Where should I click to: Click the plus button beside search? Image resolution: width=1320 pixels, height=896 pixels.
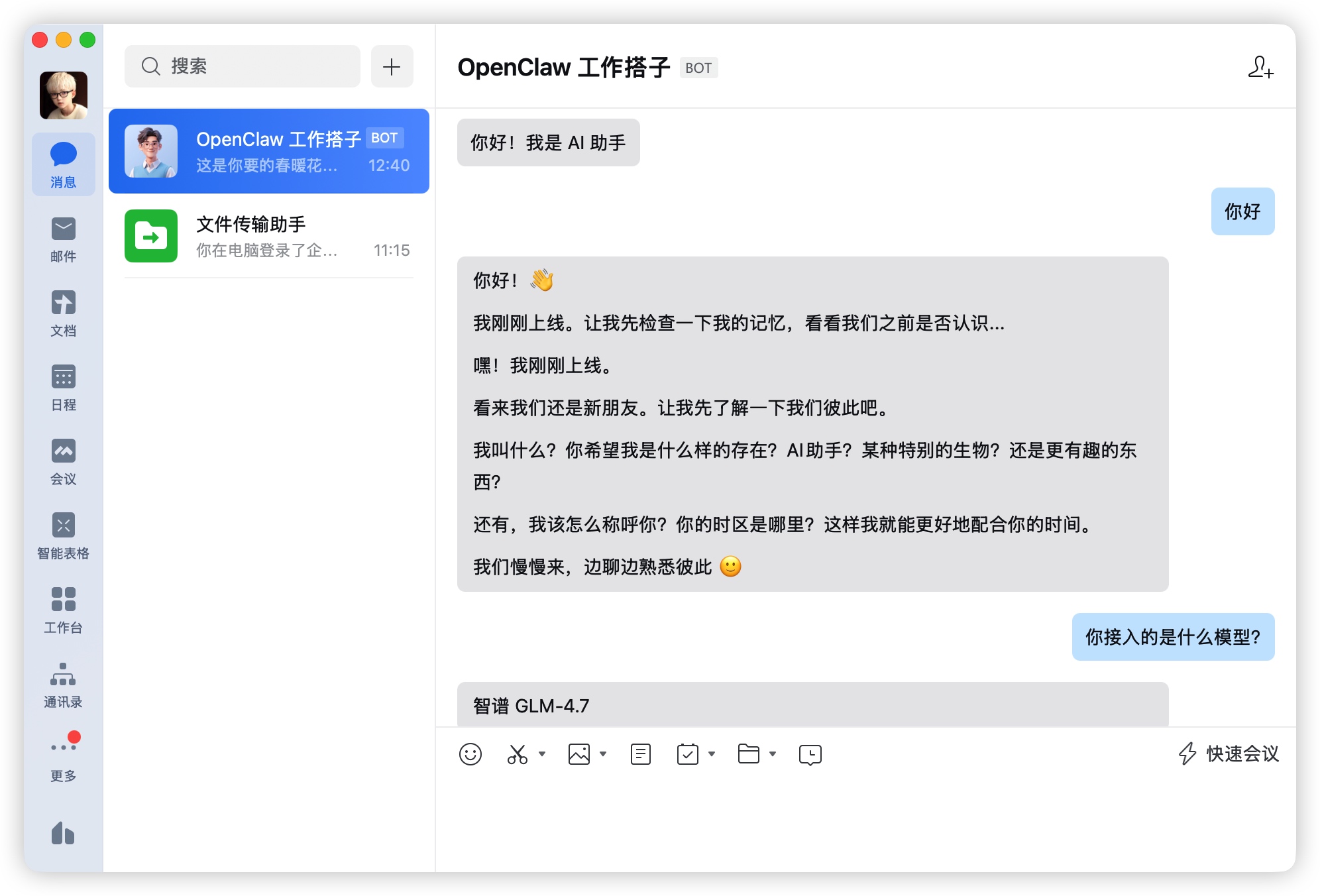392,66
